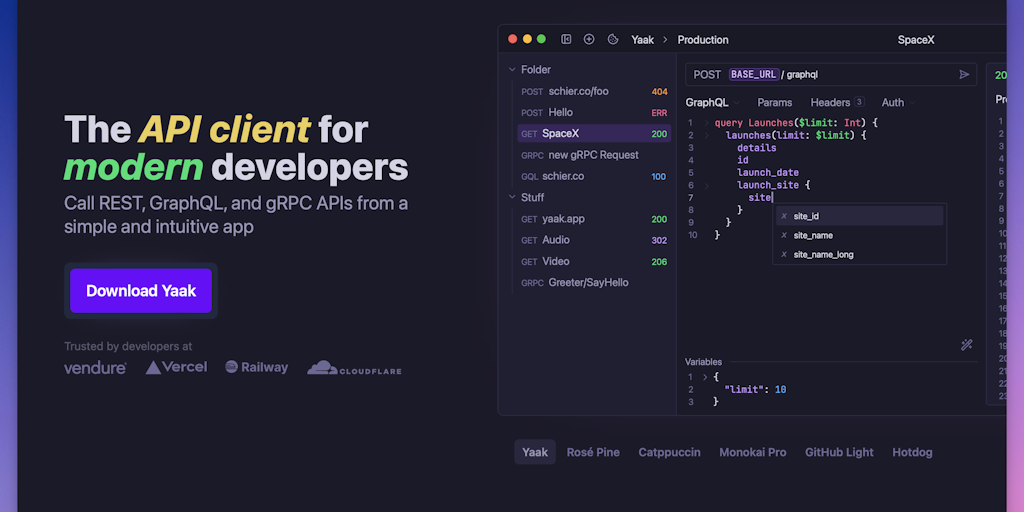
Task: Open the GET yaak.app request
Action: click(593, 219)
